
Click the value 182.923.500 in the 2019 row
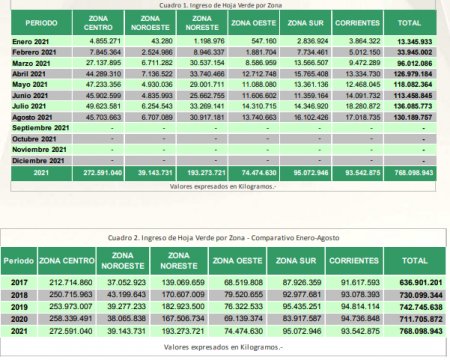pos(183,306)
